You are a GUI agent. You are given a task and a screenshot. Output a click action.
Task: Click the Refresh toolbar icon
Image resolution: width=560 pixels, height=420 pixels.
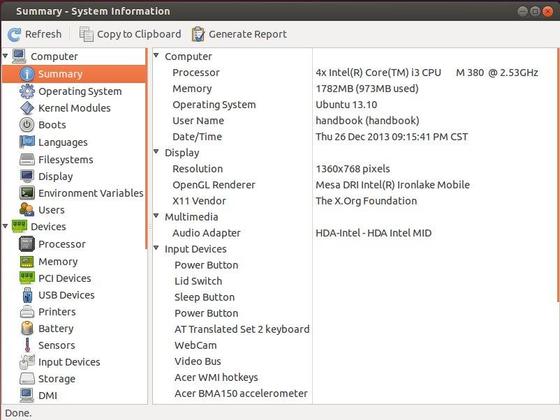[15, 35]
